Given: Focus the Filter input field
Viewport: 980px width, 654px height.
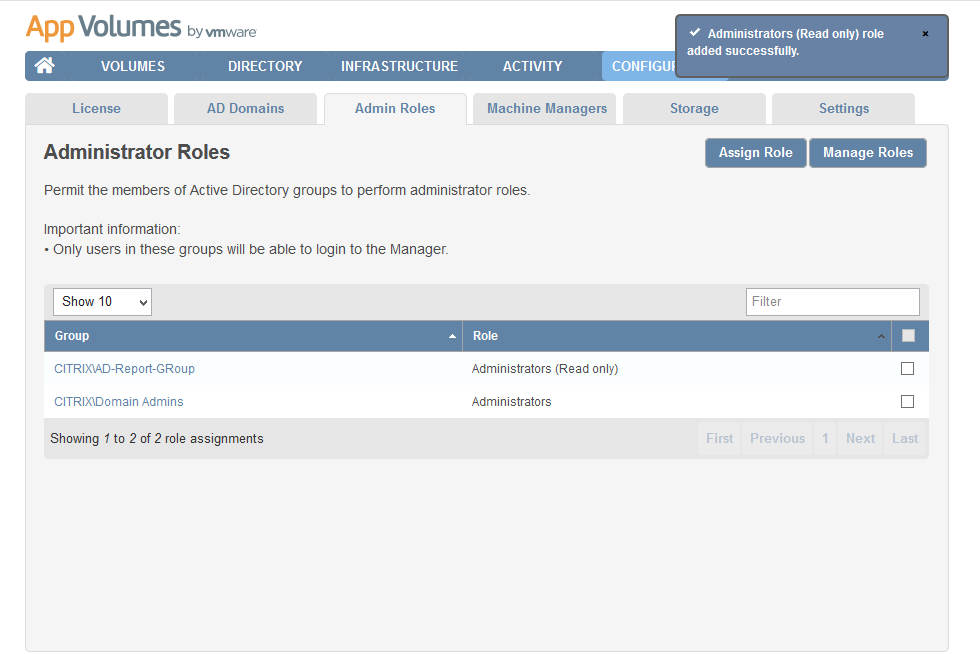Looking at the screenshot, I should click(832, 301).
